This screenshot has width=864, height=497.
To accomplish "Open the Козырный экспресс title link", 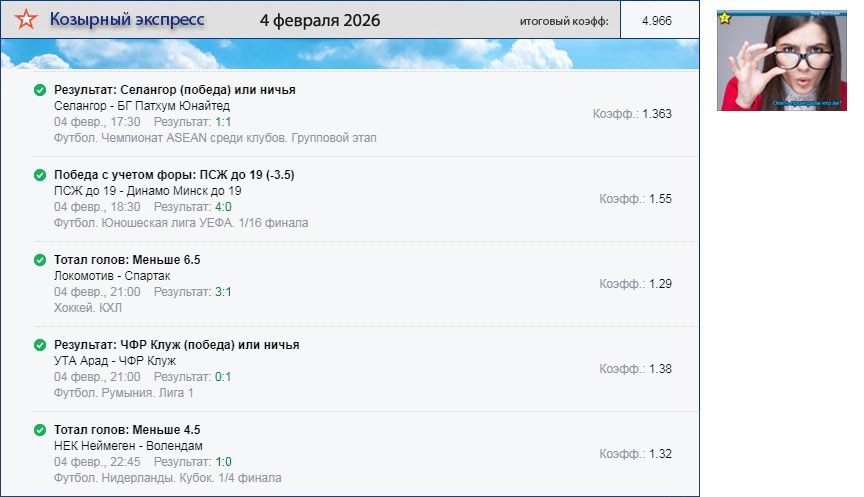I will [x=127, y=20].
